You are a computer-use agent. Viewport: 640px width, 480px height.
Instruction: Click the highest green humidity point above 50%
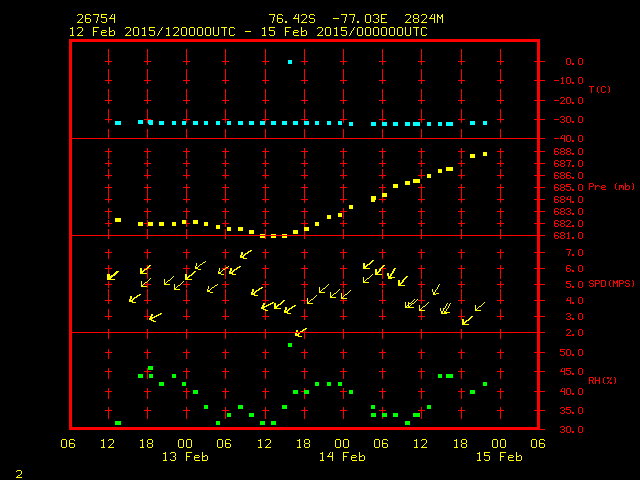point(290,345)
